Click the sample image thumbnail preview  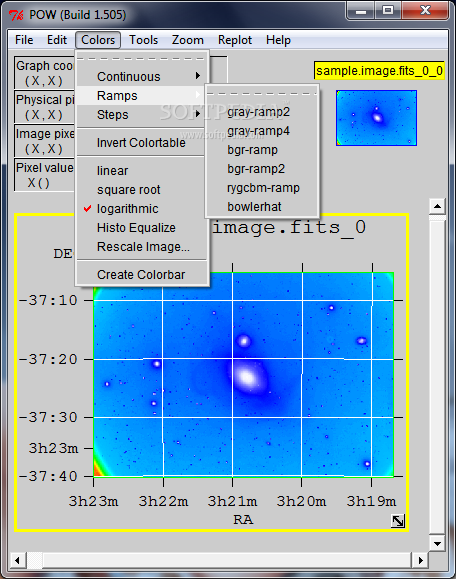[377, 118]
